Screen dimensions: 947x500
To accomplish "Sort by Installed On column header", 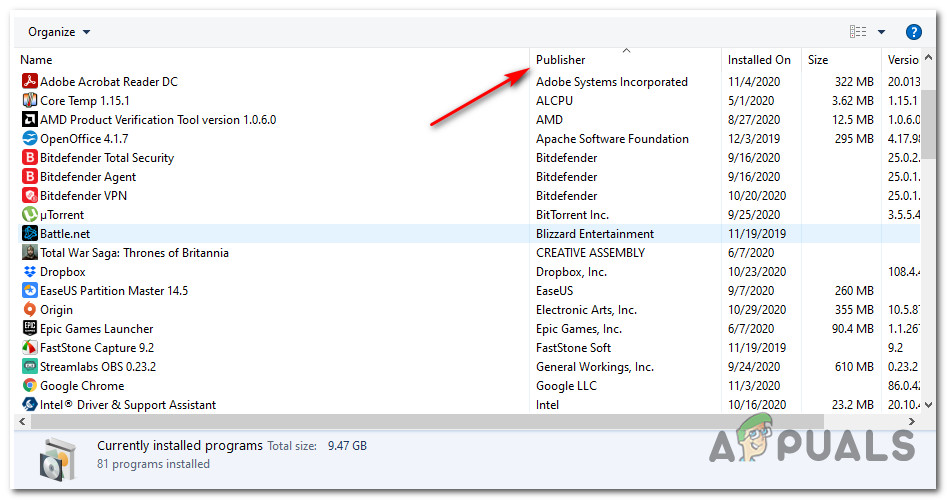I will [759, 60].
